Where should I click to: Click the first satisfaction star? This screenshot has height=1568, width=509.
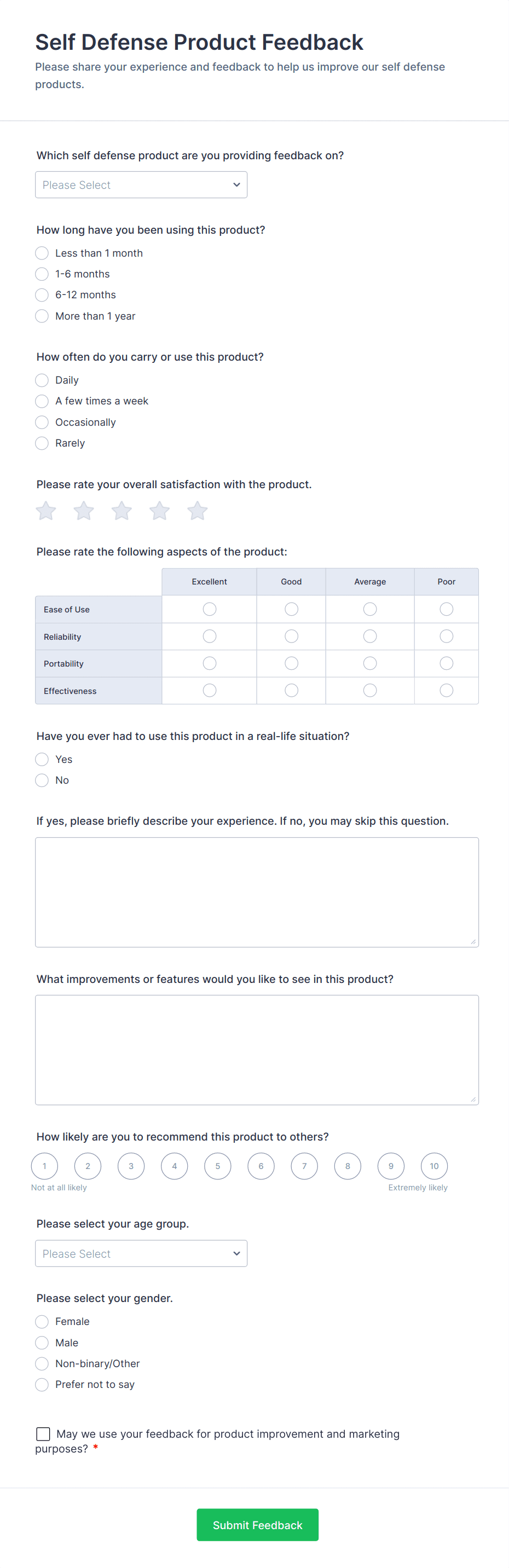pyautogui.click(x=45, y=511)
